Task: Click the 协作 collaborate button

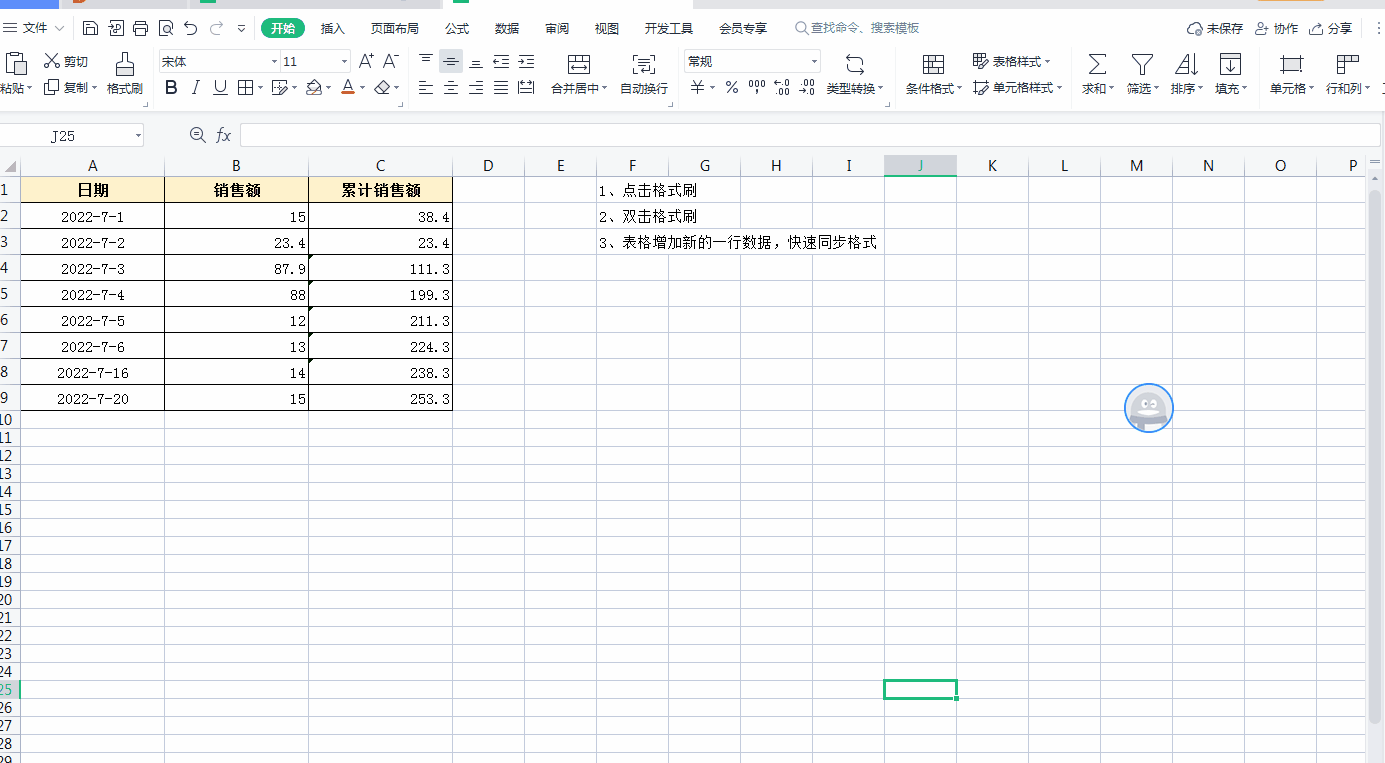Action: (1276, 29)
